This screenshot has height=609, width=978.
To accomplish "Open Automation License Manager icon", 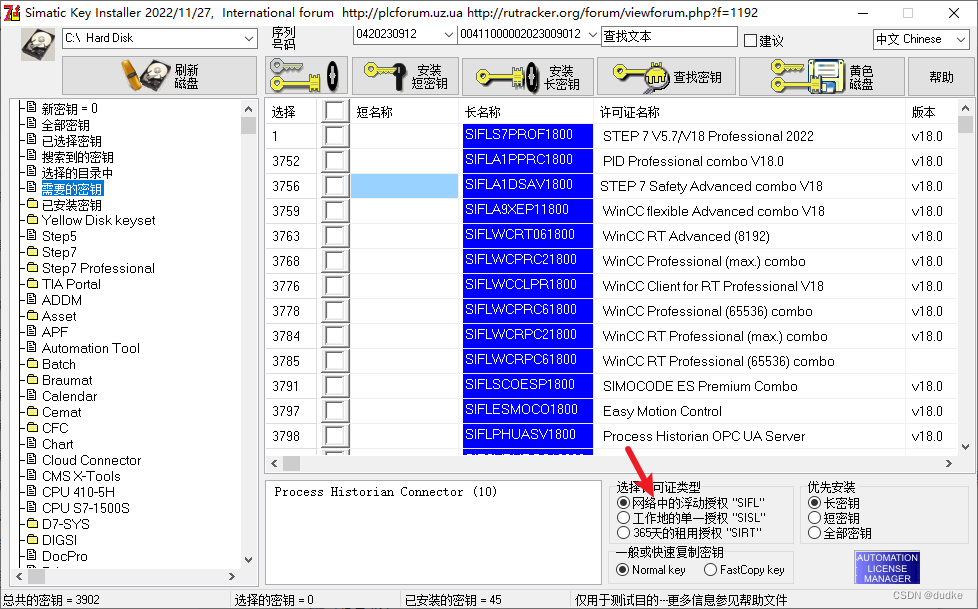I will click(x=887, y=567).
